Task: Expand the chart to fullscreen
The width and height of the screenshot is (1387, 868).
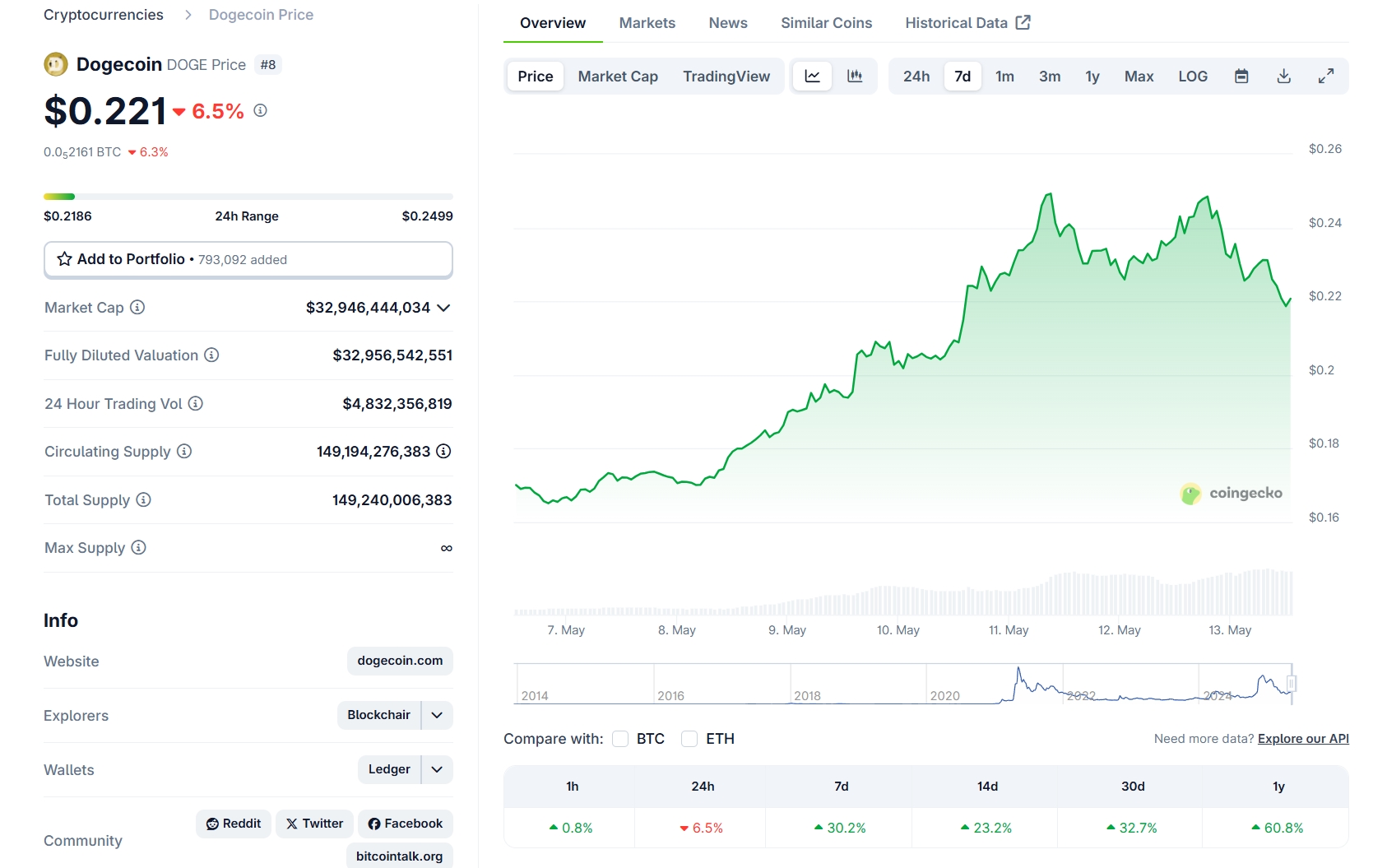Action: (x=1326, y=76)
